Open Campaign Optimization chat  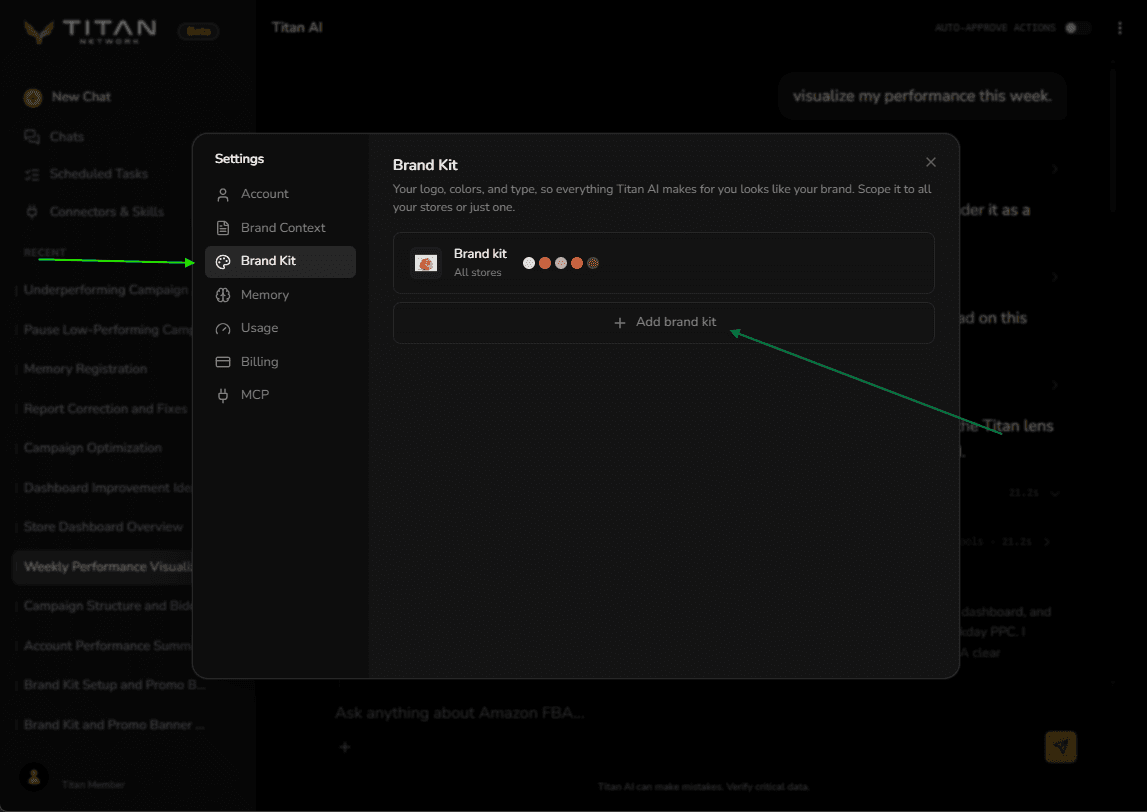tap(92, 448)
